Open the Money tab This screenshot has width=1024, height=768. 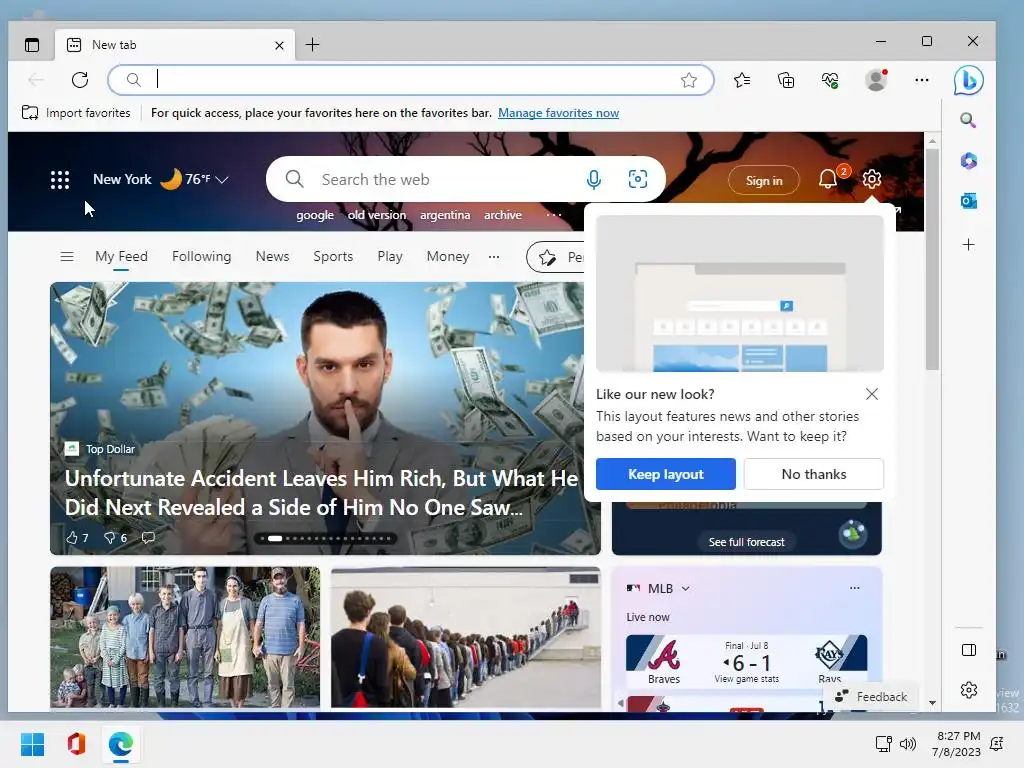point(448,257)
